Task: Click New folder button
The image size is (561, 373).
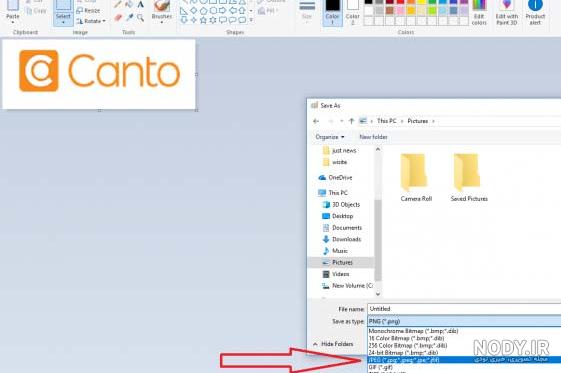Action: click(x=373, y=137)
